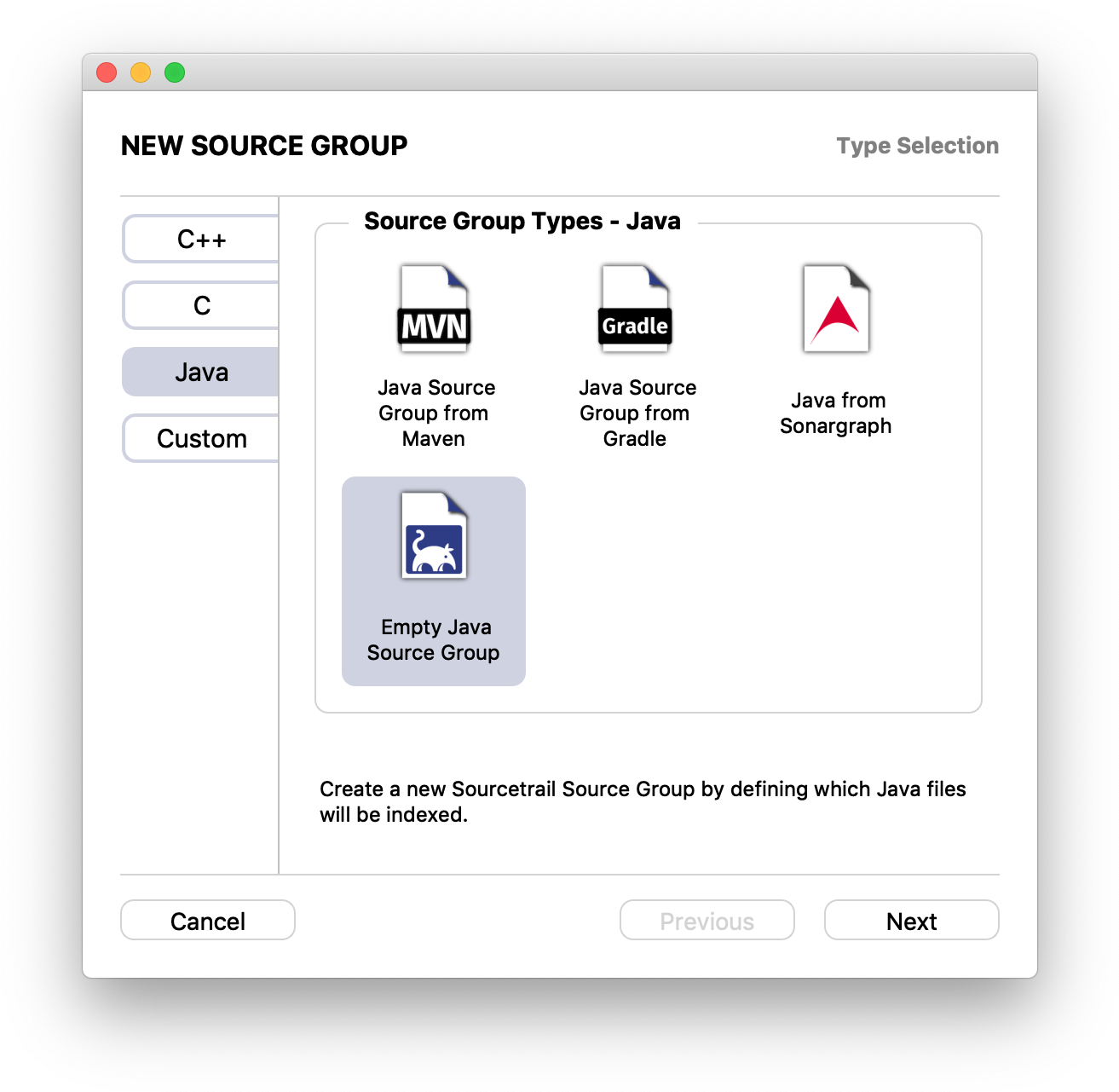The width and height of the screenshot is (1119, 1092).
Task: Switch to the C language tab
Action: (x=201, y=306)
